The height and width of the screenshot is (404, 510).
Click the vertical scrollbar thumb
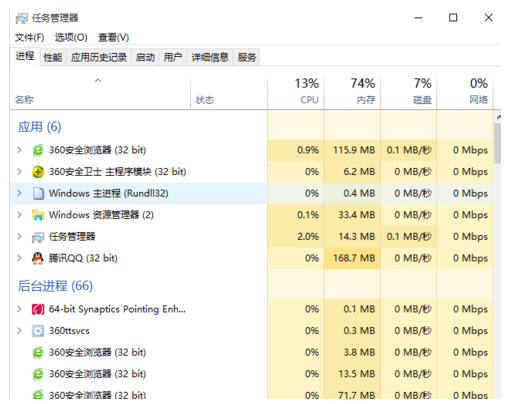497,143
